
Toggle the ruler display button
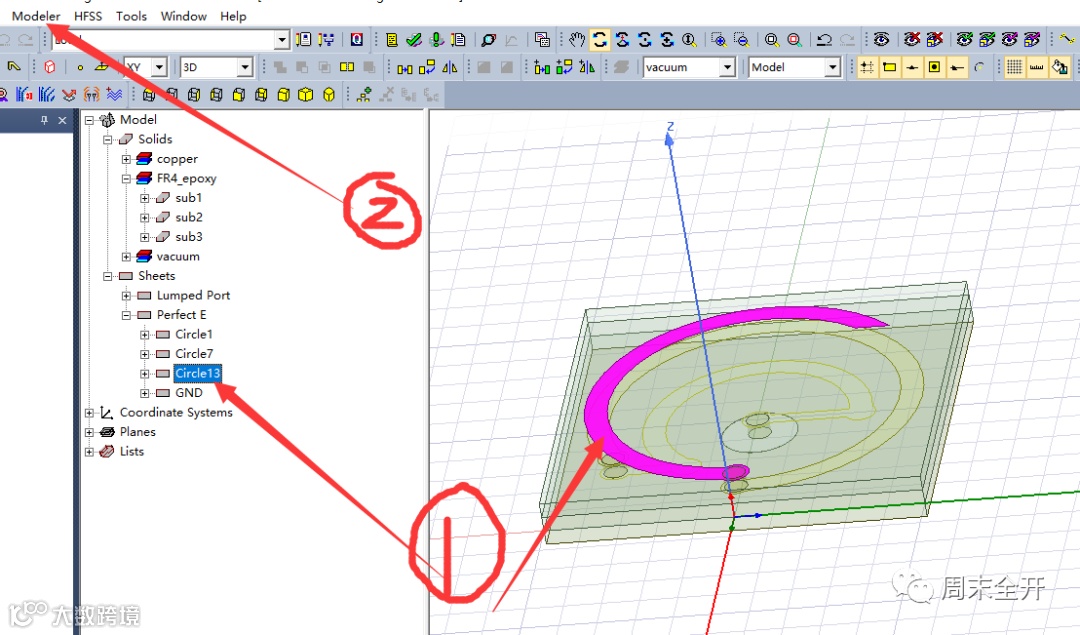tap(1037, 67)
